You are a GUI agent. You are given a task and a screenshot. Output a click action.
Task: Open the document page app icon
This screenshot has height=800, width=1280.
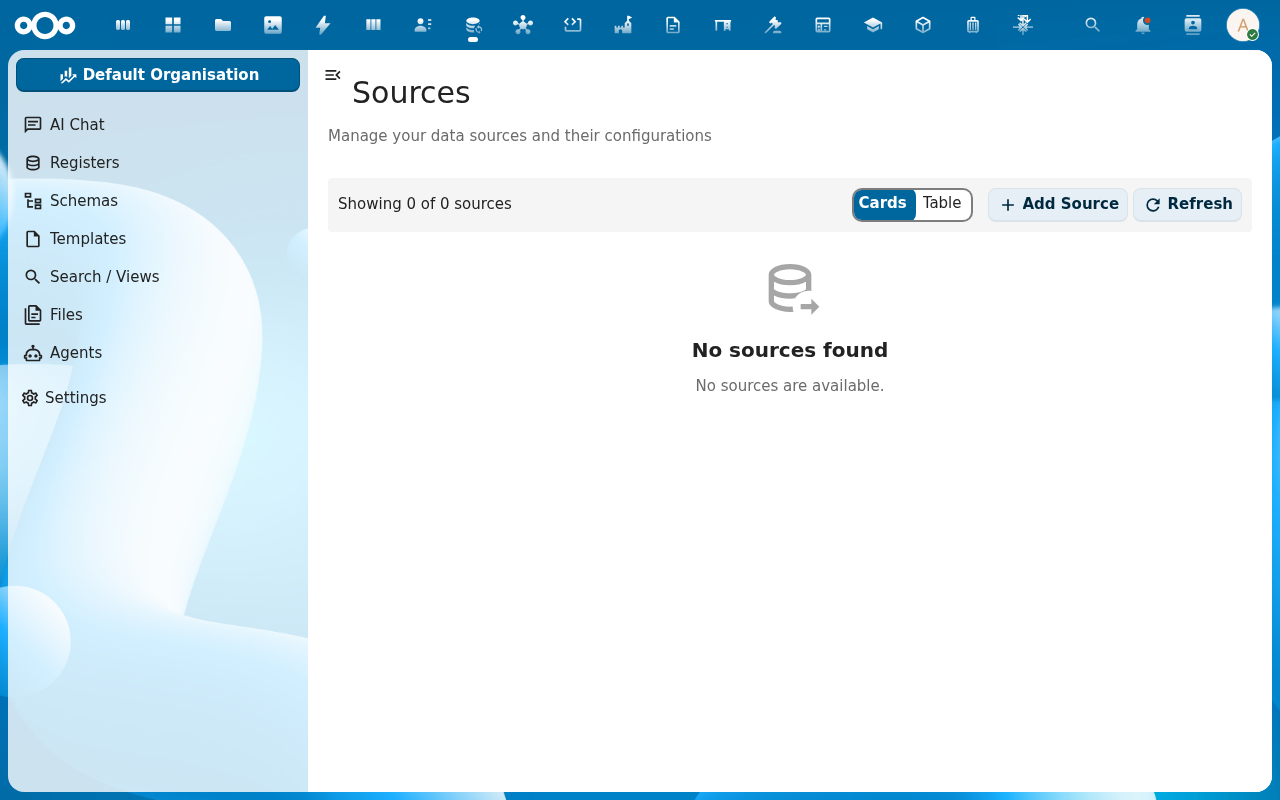[673, 25]
